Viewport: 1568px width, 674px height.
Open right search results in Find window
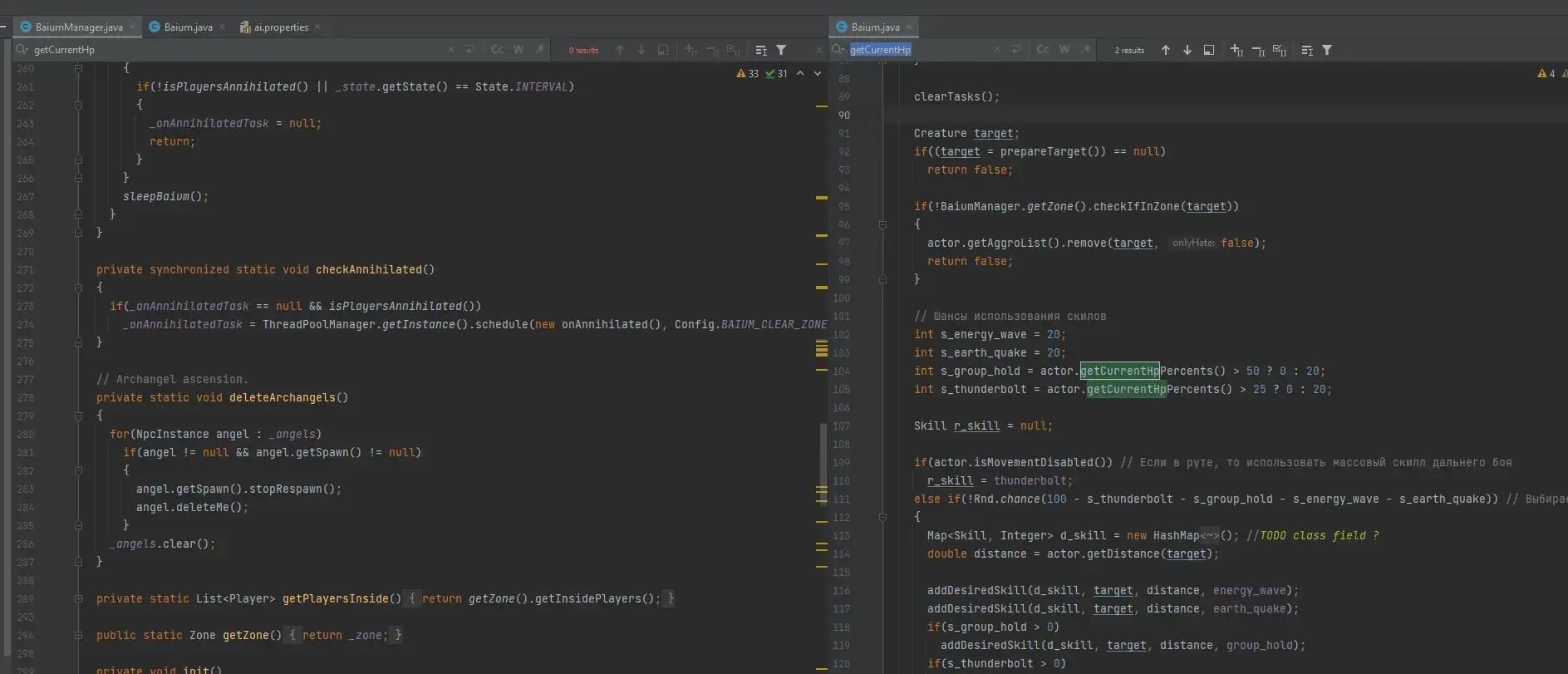[1209, 50]
